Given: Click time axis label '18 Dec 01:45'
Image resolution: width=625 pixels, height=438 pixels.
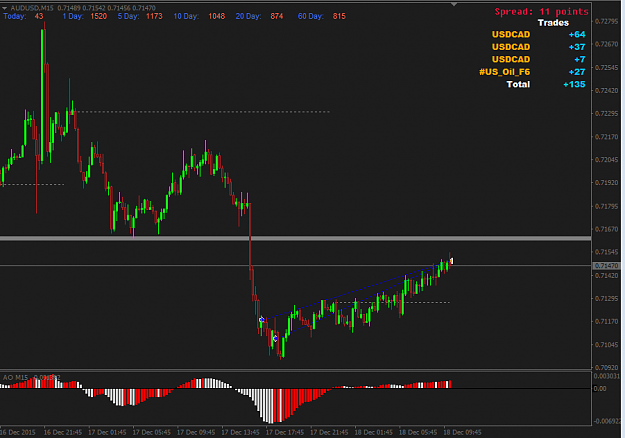Looking at the screenshot, I should pyautogui.click(x=373, y=432).
